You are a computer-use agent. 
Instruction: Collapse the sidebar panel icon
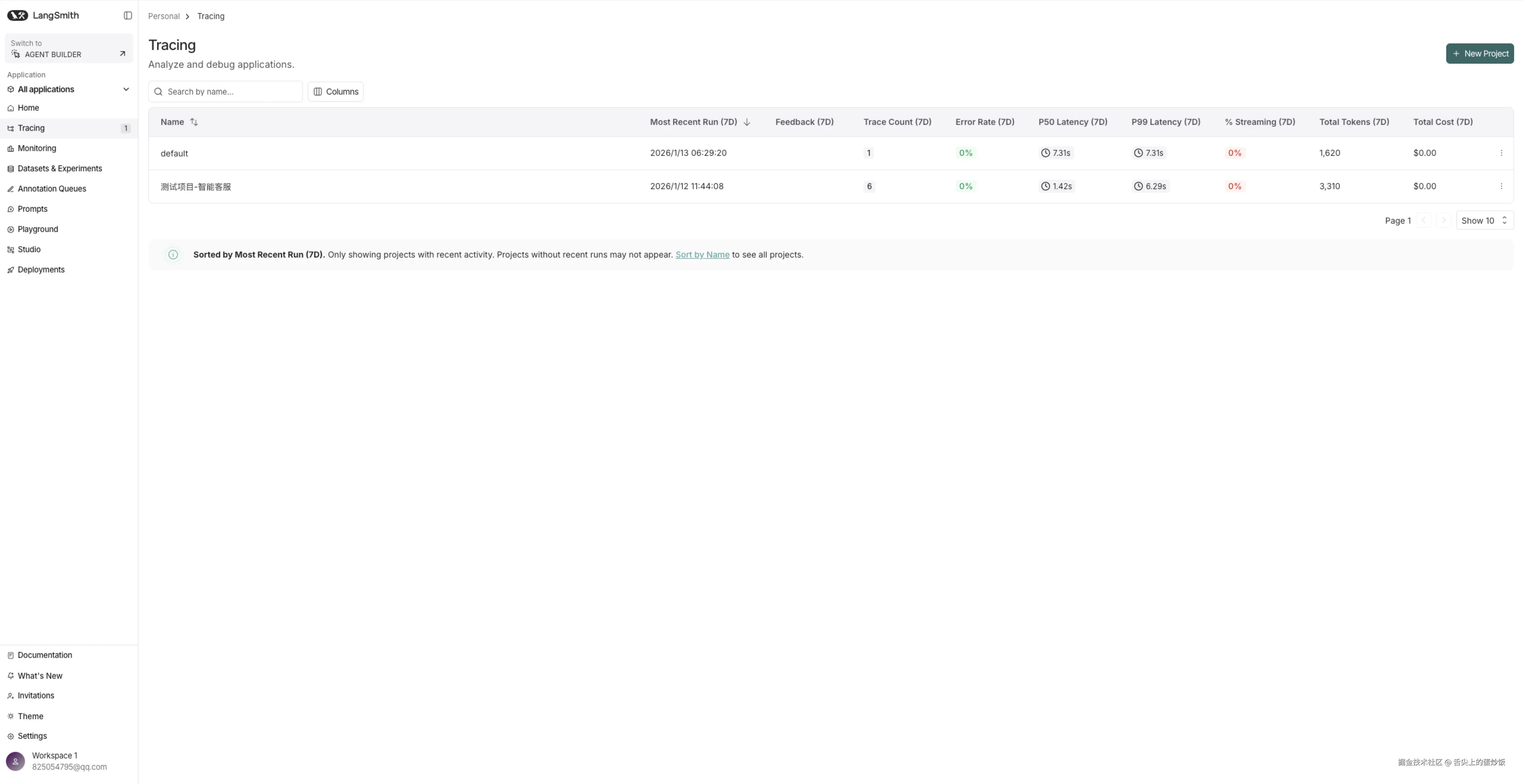click(128, 15)
